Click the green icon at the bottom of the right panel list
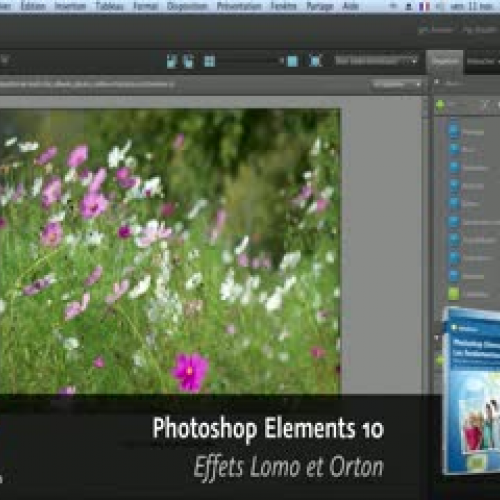The height and width of the screenshot is (500, 500). pyautogui.click(x=453, y=294)
